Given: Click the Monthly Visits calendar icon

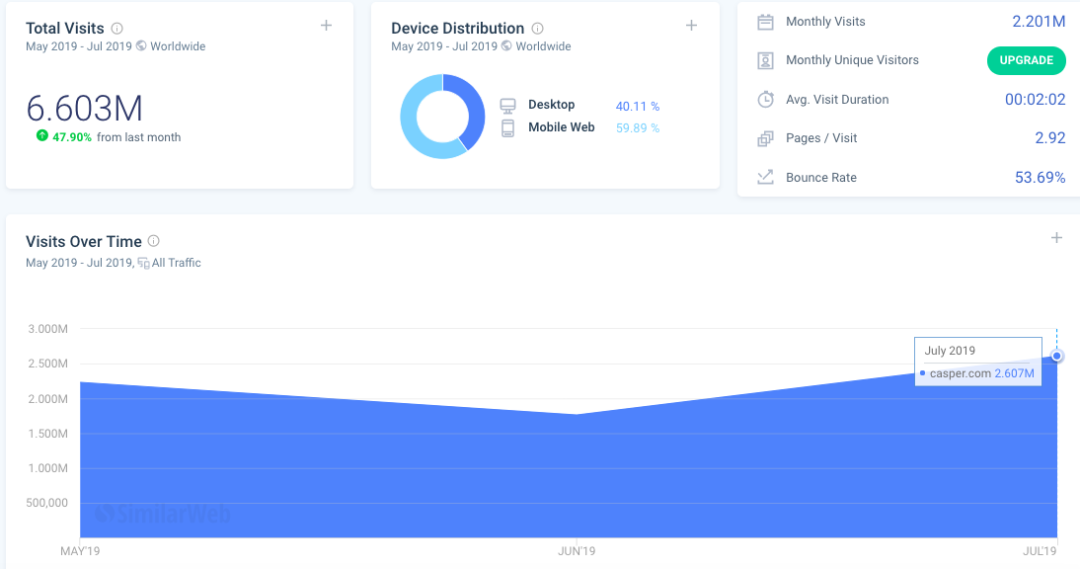Looking at the screenshot, I should (765, 22).
